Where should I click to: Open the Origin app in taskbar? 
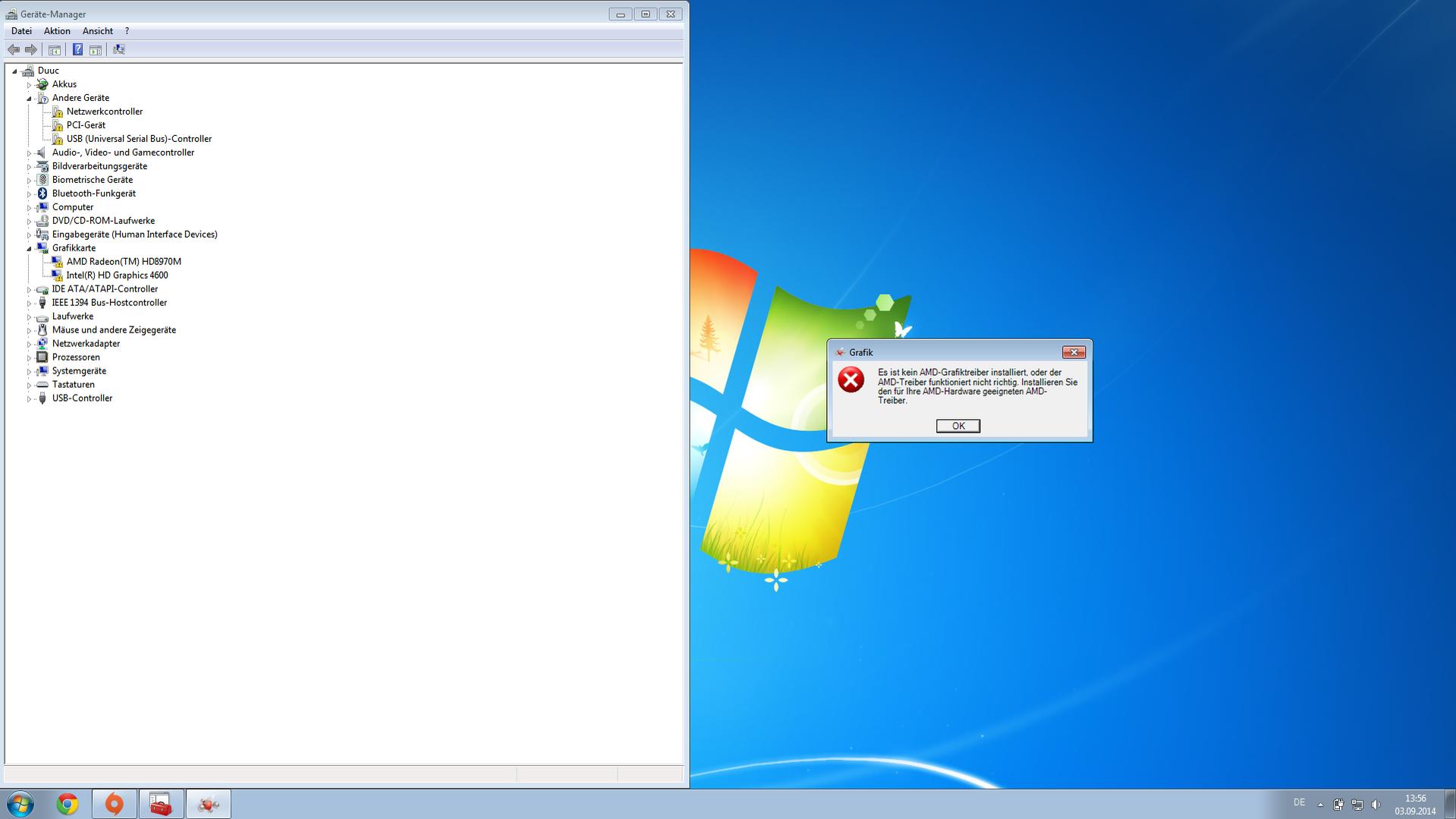click(115, 804)
